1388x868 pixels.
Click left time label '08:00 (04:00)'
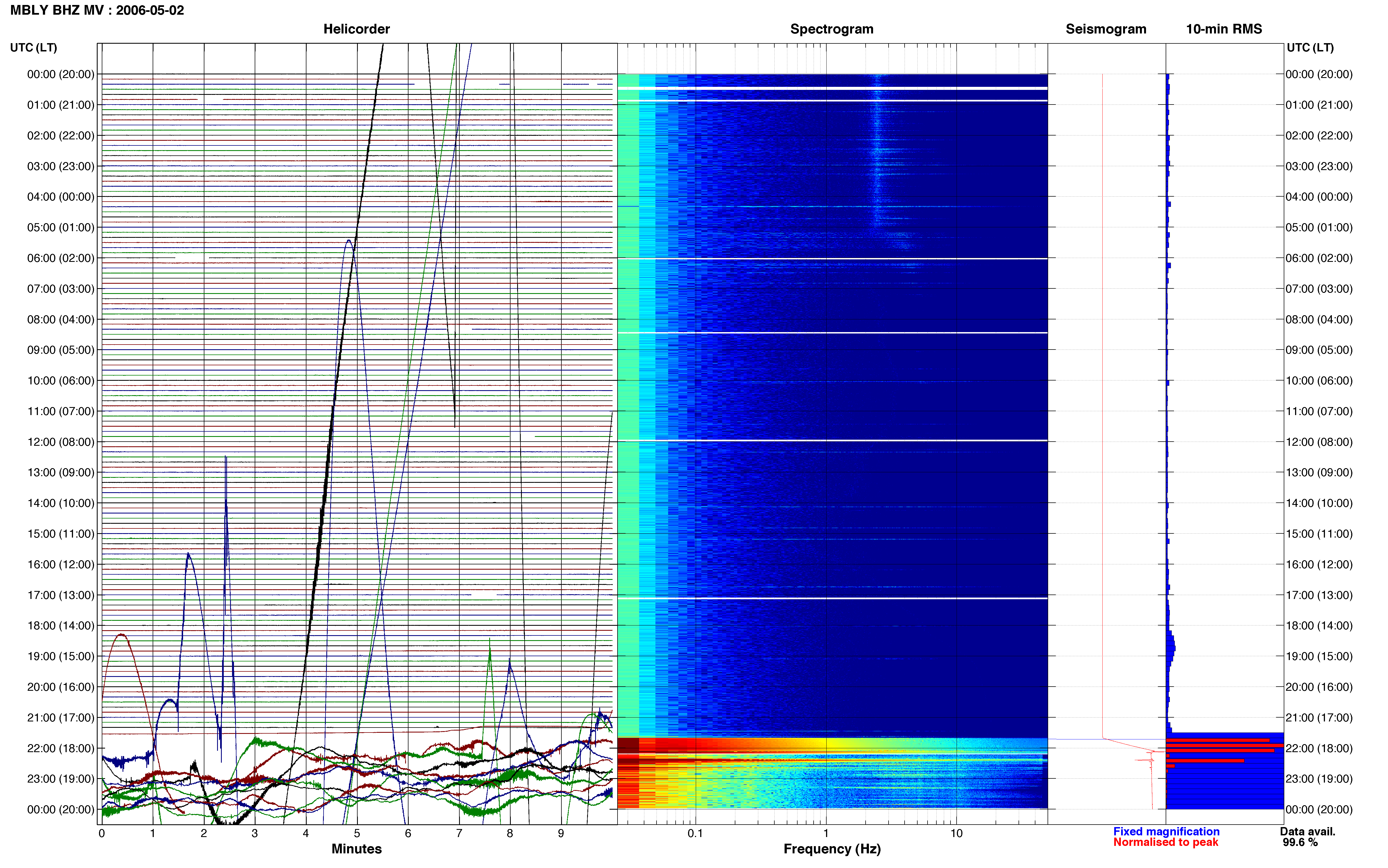coord(61,319)
